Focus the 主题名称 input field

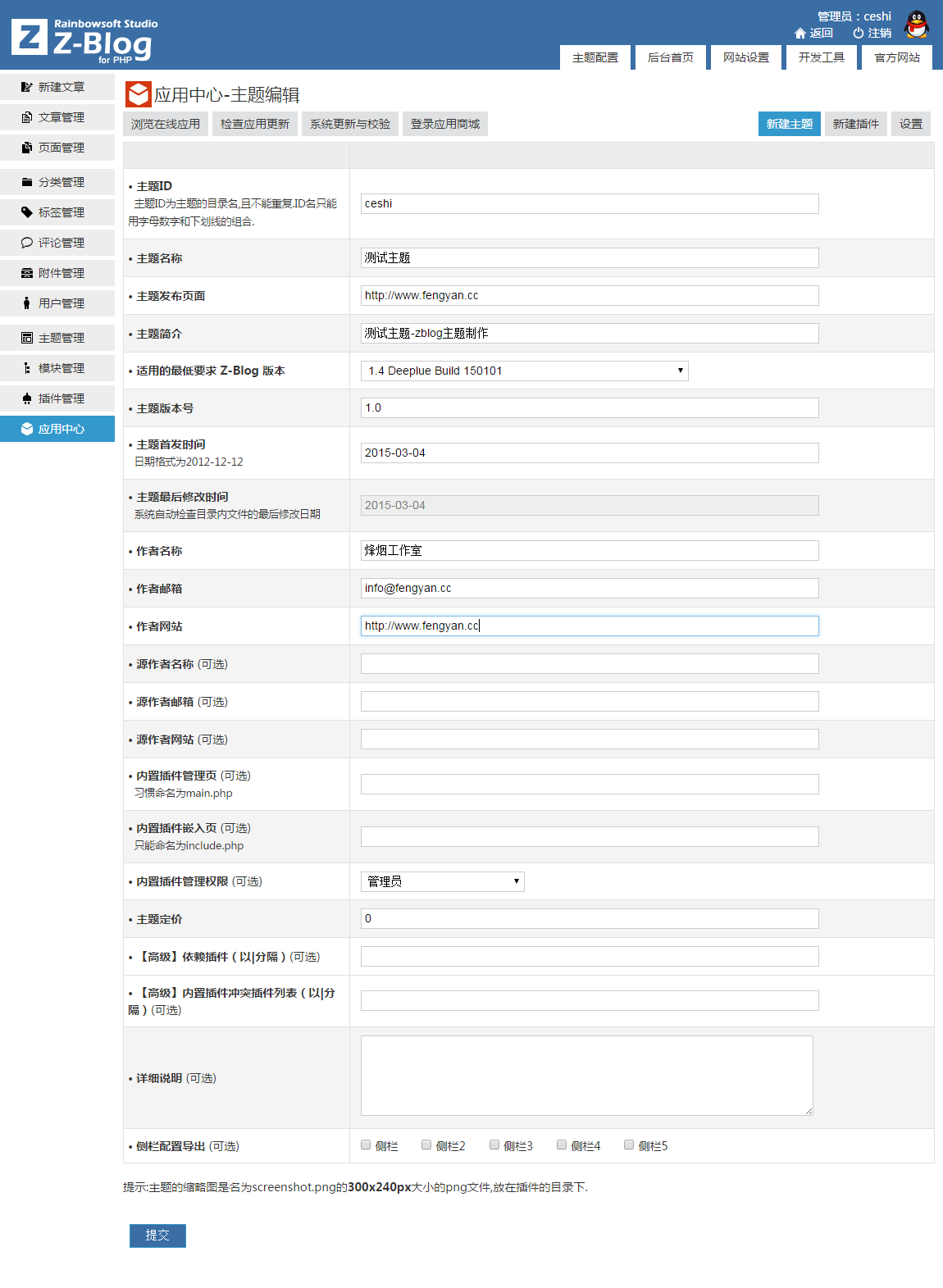point(590,257)
